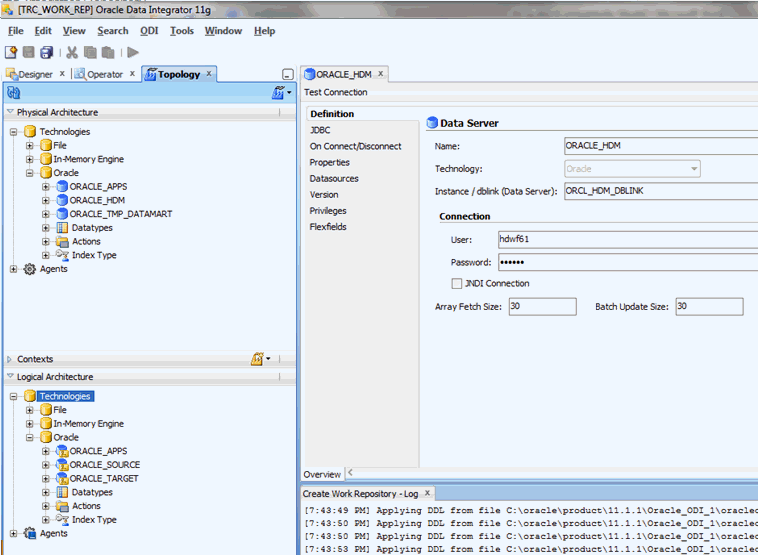The height and width of the screenshot is (555, 758).
Task: Click the Save All toolbar icon
Action: pyautogui.click(x=46, y=52)
